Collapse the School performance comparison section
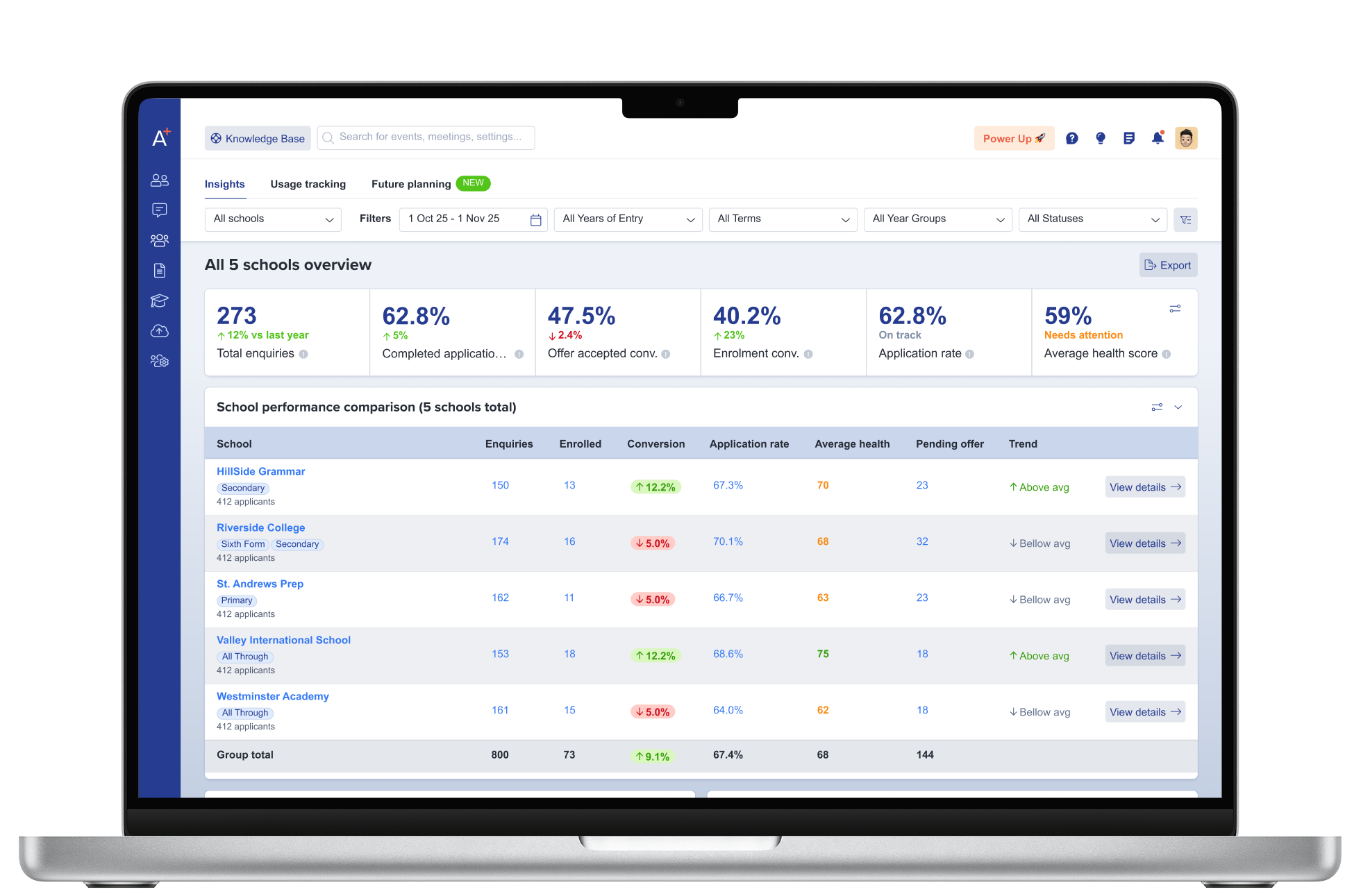The width and height of the screenshot is (1361, 896). tap(1178, 407)
